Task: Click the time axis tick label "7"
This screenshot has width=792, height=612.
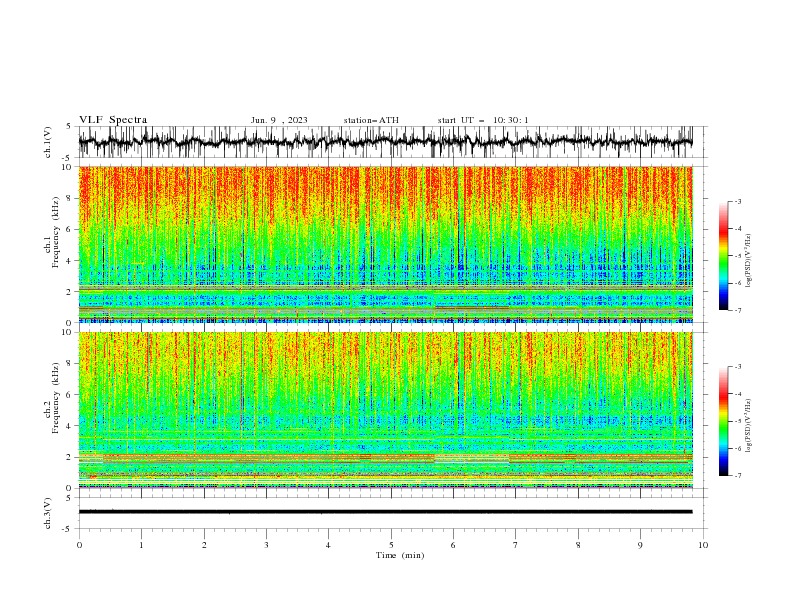Action: (516, 545)
